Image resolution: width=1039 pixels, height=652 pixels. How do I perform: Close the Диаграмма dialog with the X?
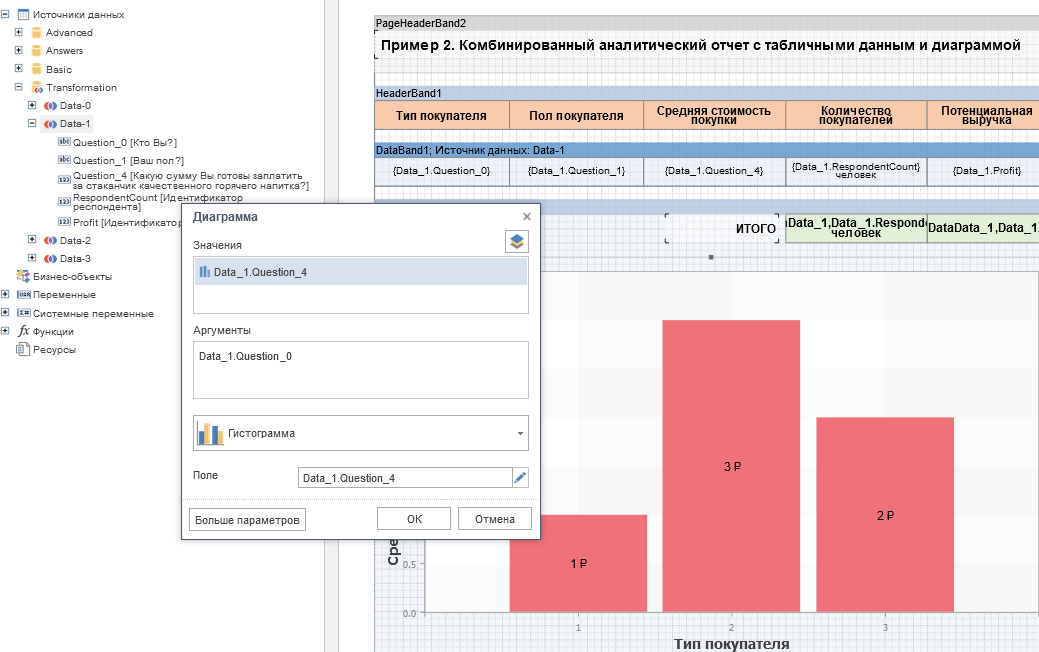tap(527, 216)
